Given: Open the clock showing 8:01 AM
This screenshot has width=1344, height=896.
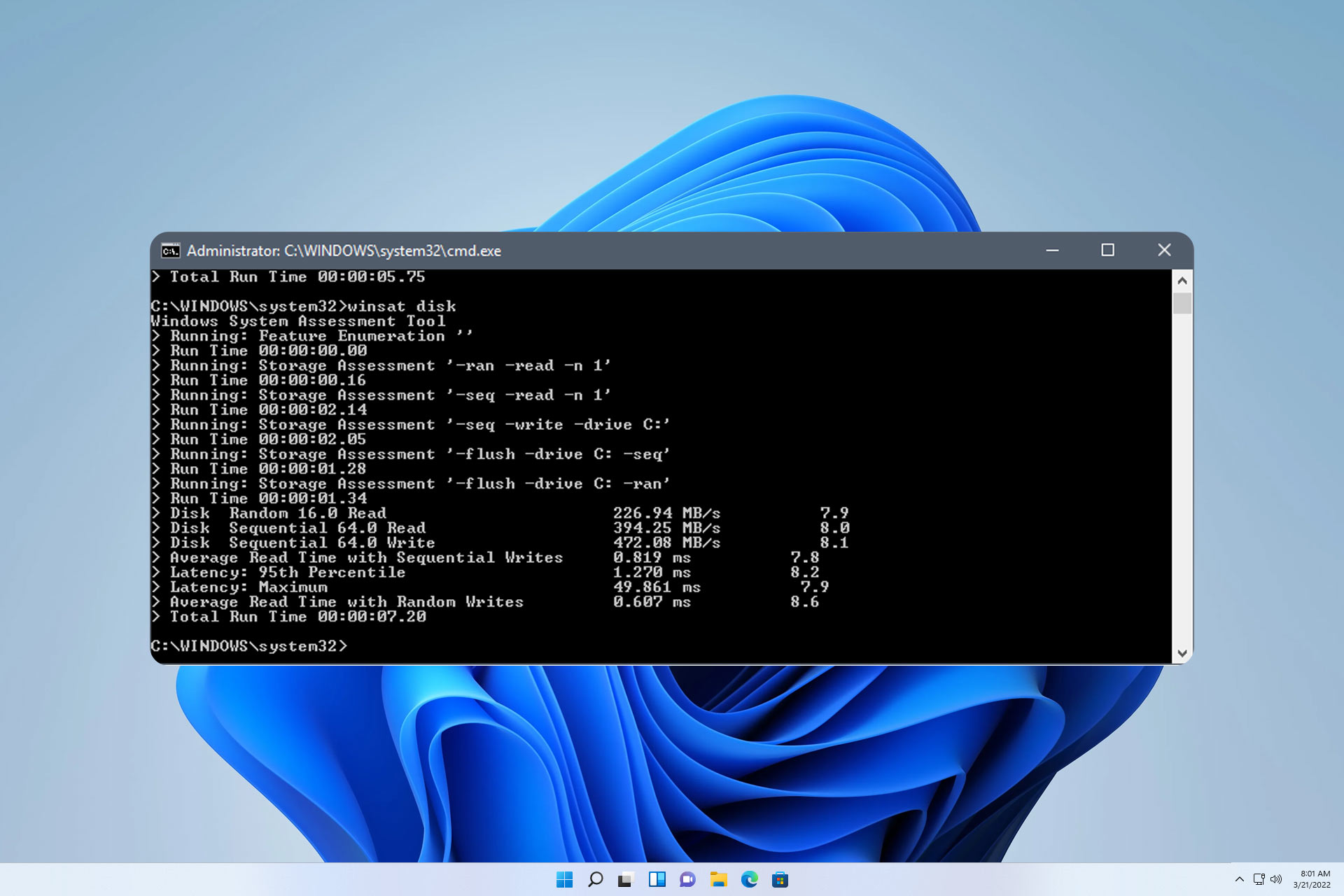Looking at the screenshot, I should pyautogui.click(x=1311, y=879).
